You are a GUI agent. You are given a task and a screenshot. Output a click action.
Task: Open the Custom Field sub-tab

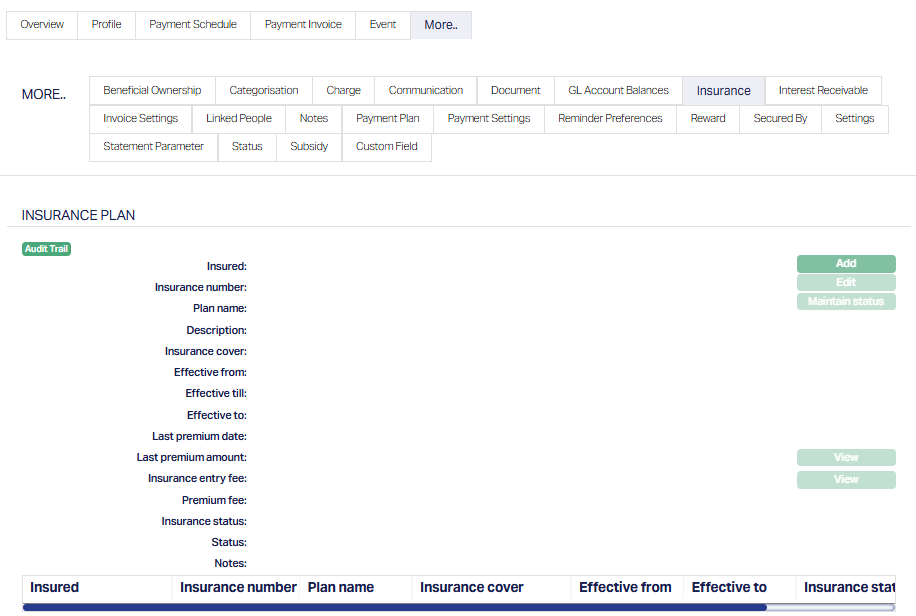coord(387,146)
